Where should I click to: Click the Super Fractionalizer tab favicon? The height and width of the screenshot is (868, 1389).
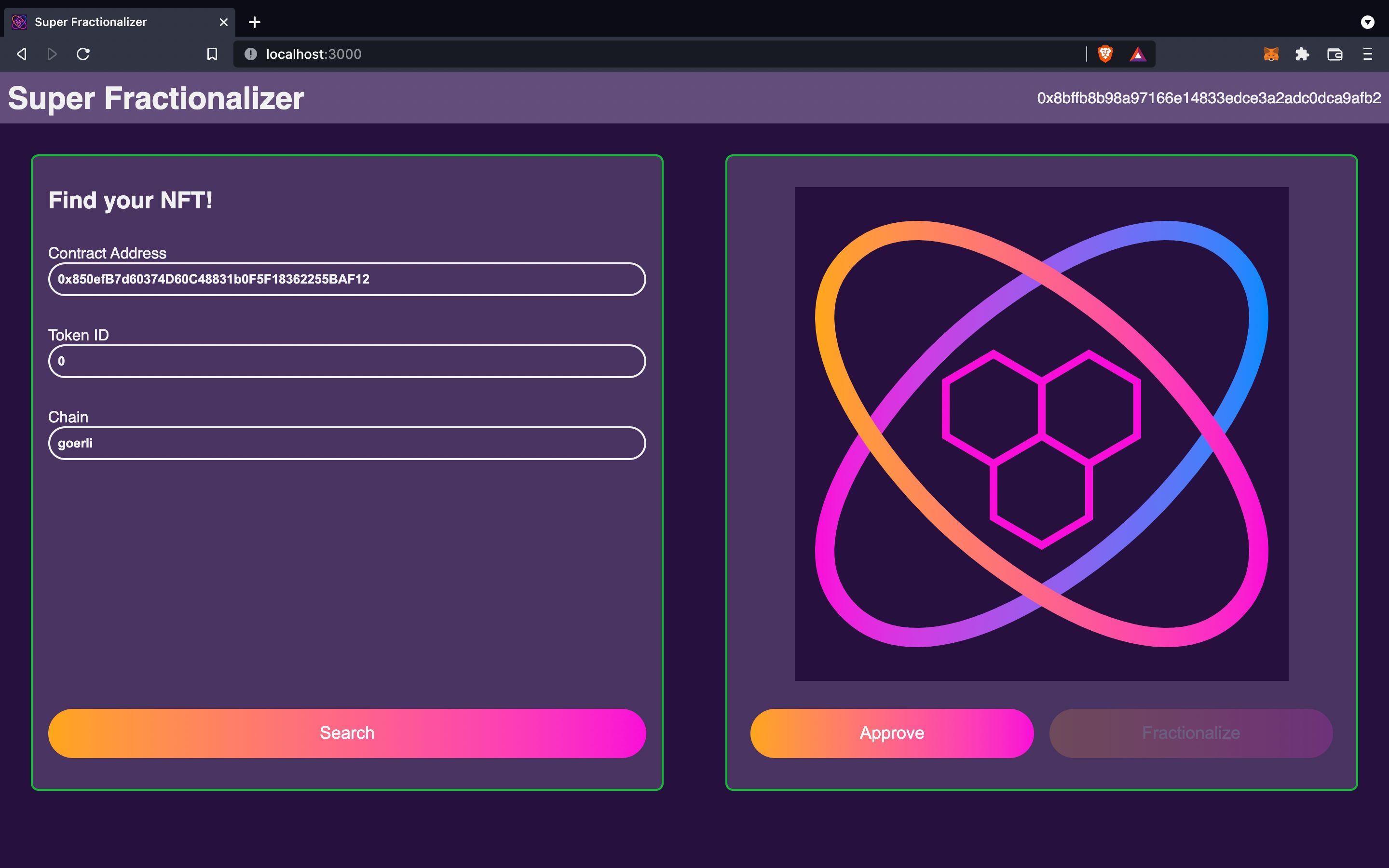[x=19, y=22]
